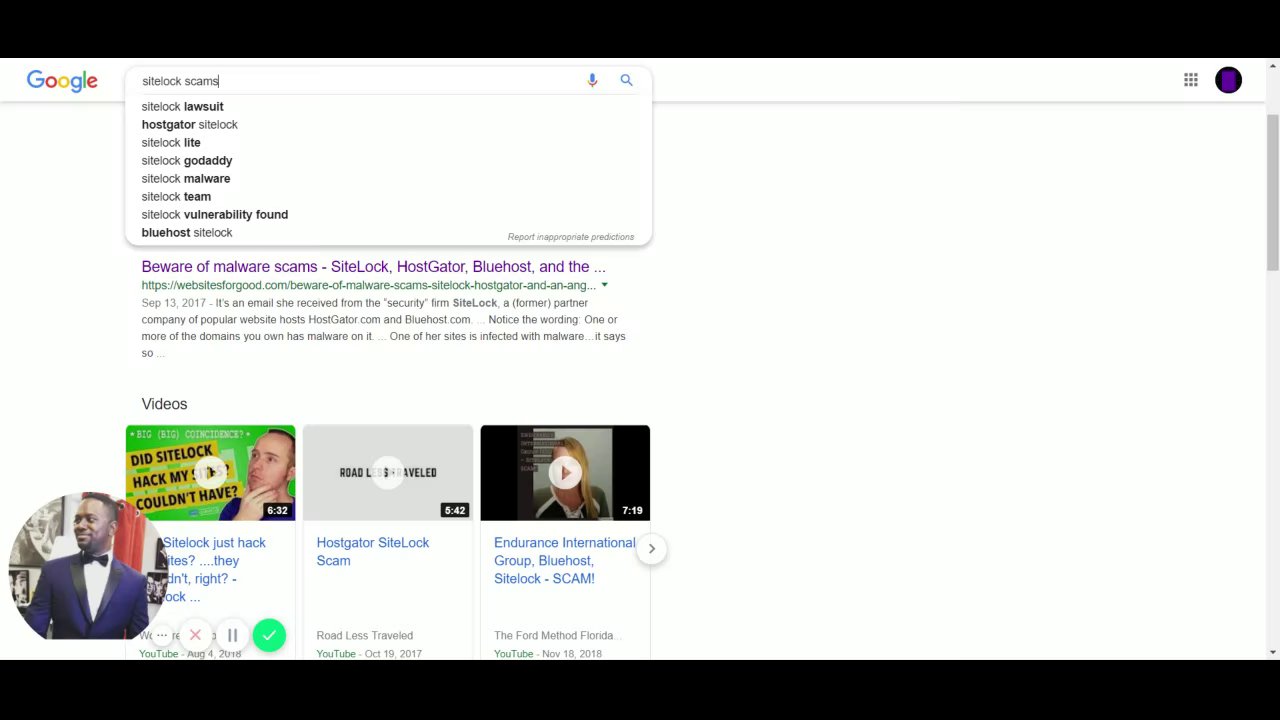Play the Endurance International Group video thumbnail
This screenshot has height=720, width=1280.
pyautogui.click(x=565, y=473)
